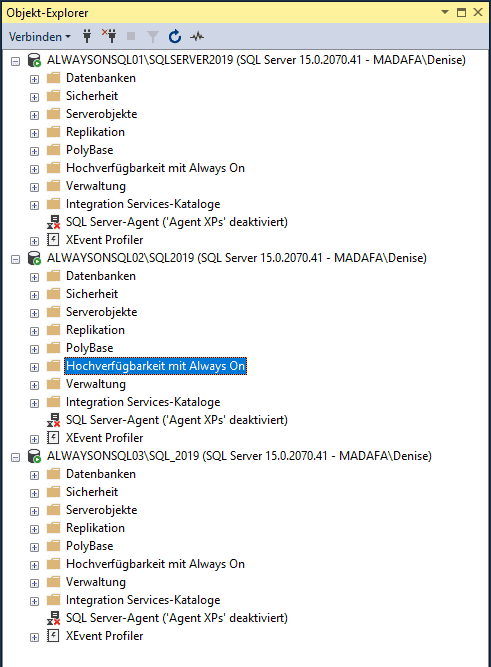Image resolution: width=491 pixels, height=667 pixels.
Task: Close the Objekt-Explorer panel
Action: (x=478, y=12)
